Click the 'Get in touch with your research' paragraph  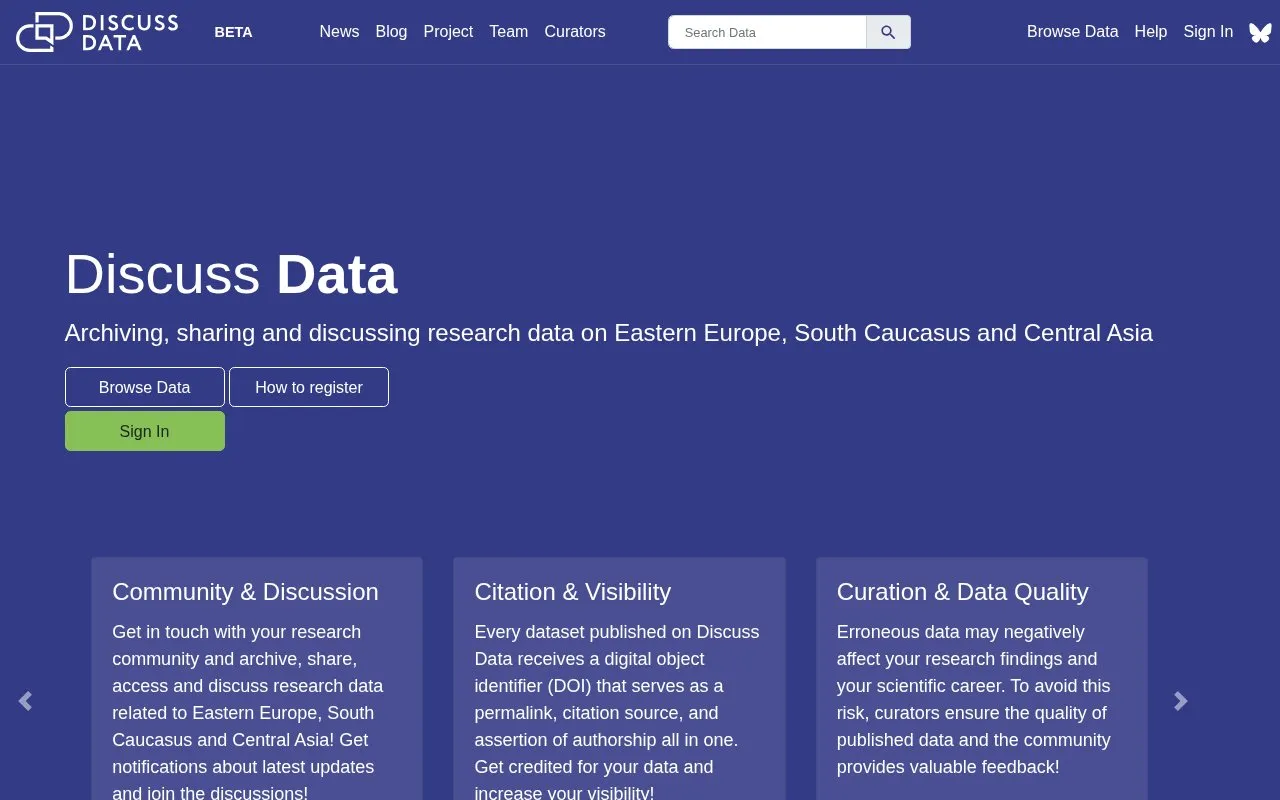pos(250,713)
